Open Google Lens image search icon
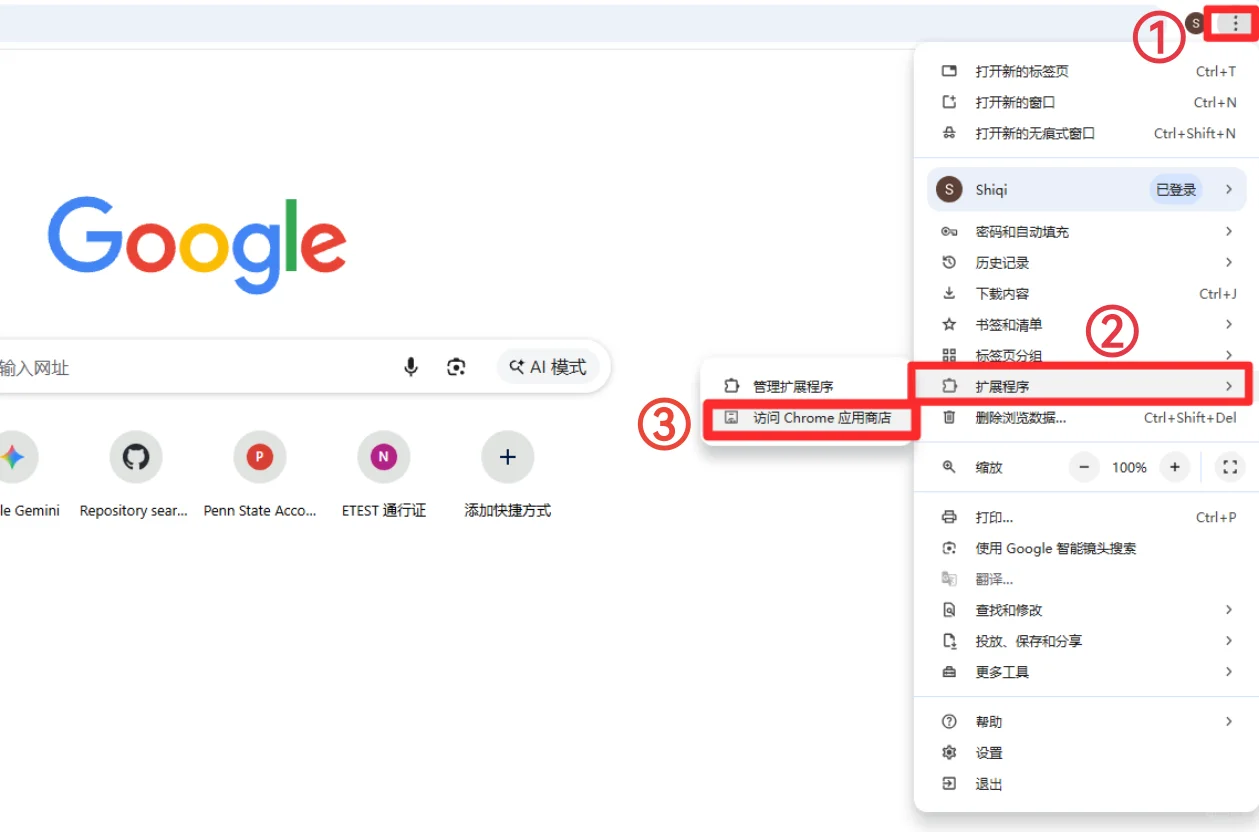 [456, 367]
